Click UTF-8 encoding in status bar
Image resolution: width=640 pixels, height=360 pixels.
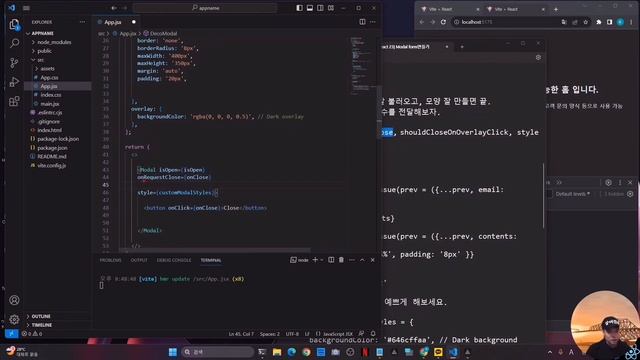(292, 334)
